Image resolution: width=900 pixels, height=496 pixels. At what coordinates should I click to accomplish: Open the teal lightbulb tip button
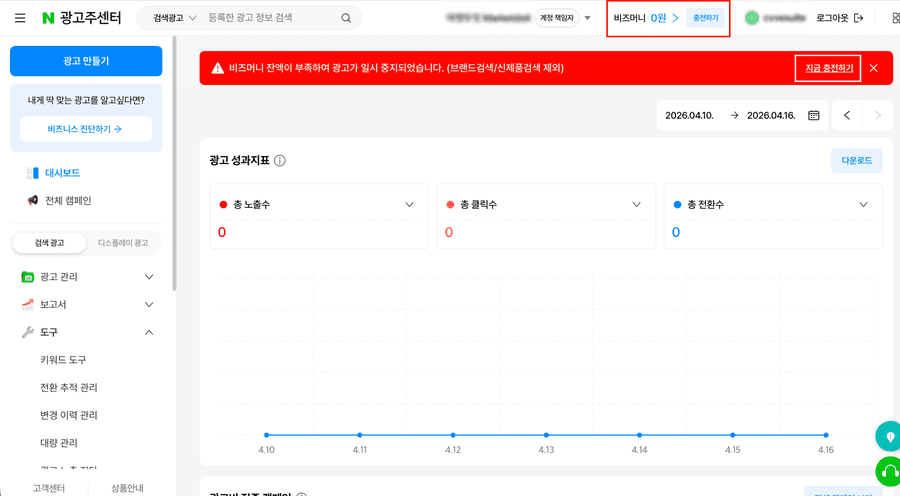tap(888, 436)
